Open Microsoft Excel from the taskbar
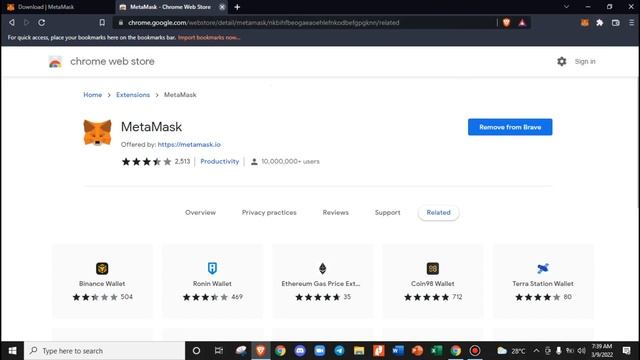 pos(437,351)
